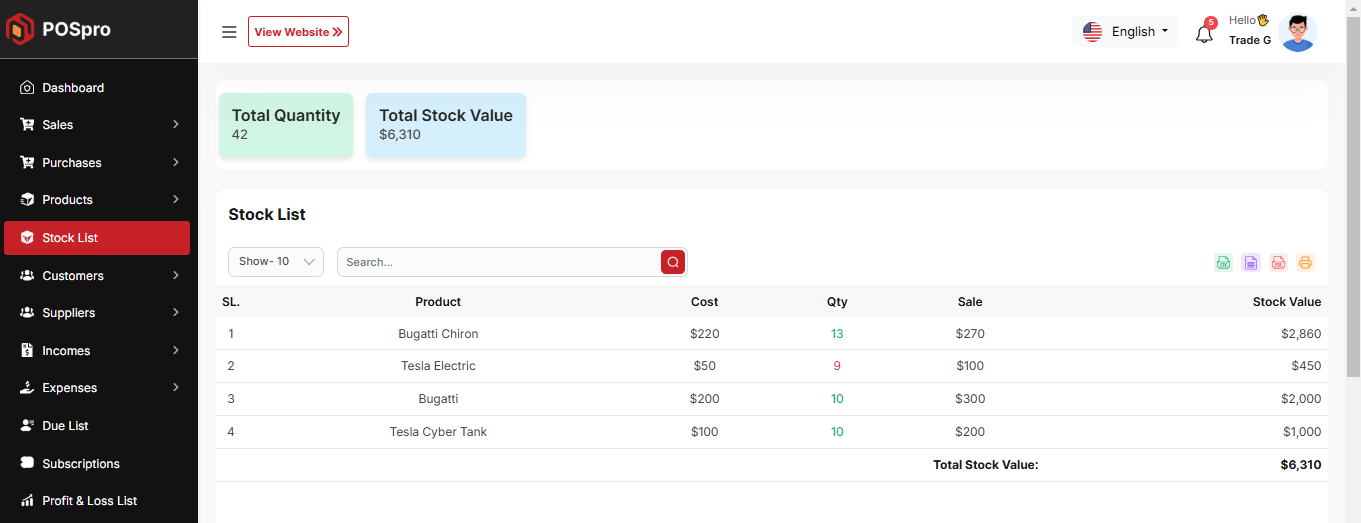Click the page vertical scrollbar
The height and width of the screenshot is (523, 1361).
pyautogui.click(x=1353, y=200)
